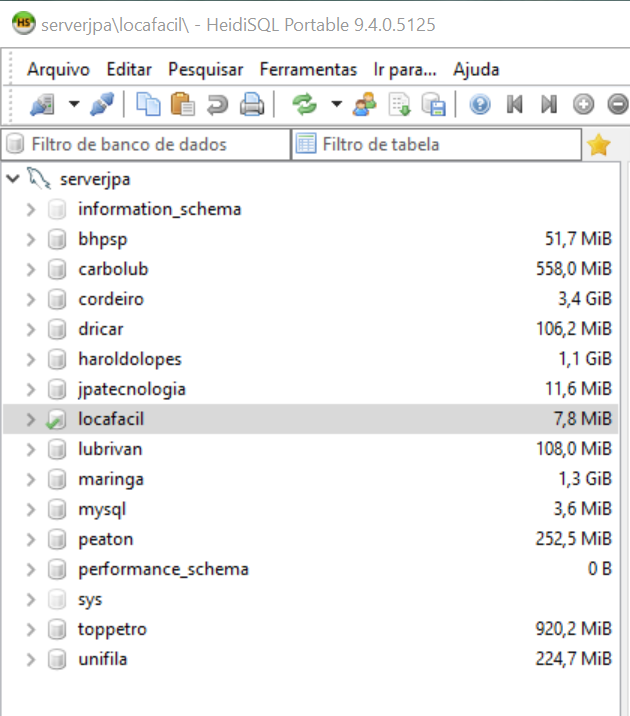
Task: Select the sys database
Action: tap(90, 600)
